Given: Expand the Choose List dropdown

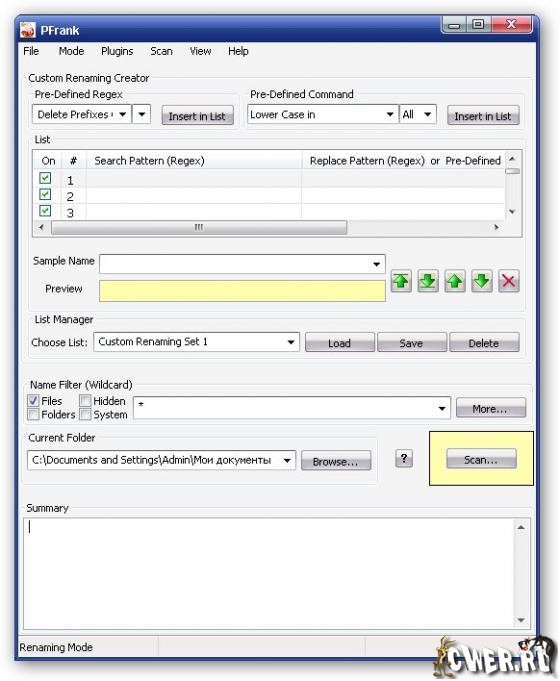Looking at the screenshot, I should pyautogui.click(x=196, y=342).
